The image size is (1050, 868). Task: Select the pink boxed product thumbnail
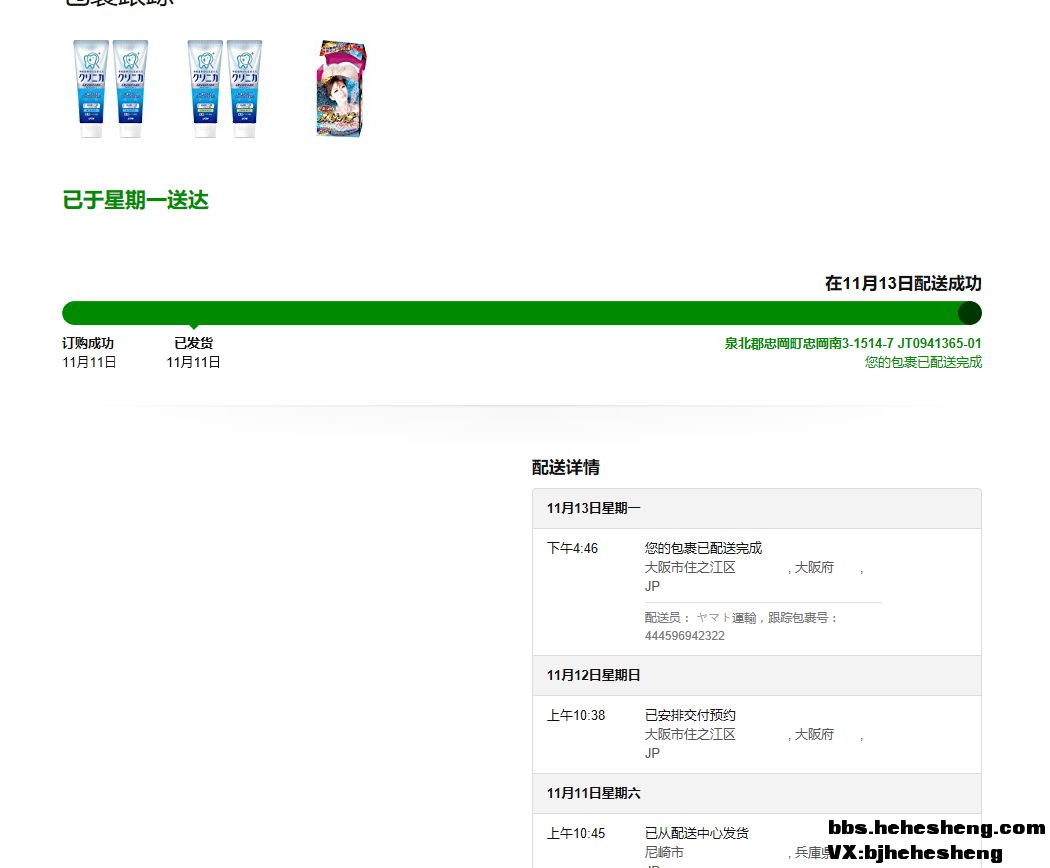341,89
